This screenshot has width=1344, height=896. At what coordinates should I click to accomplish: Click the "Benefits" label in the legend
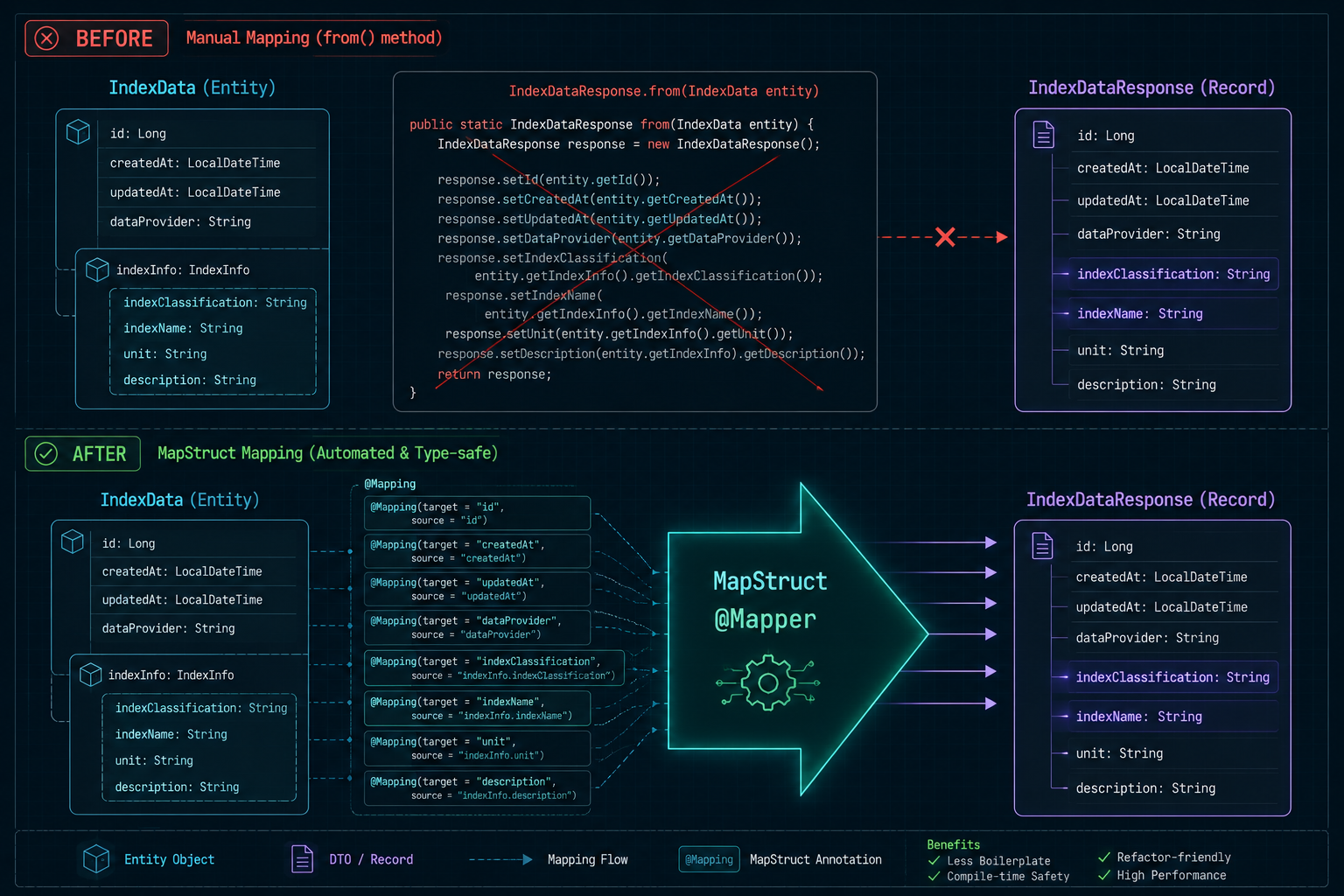click(954, 844)
